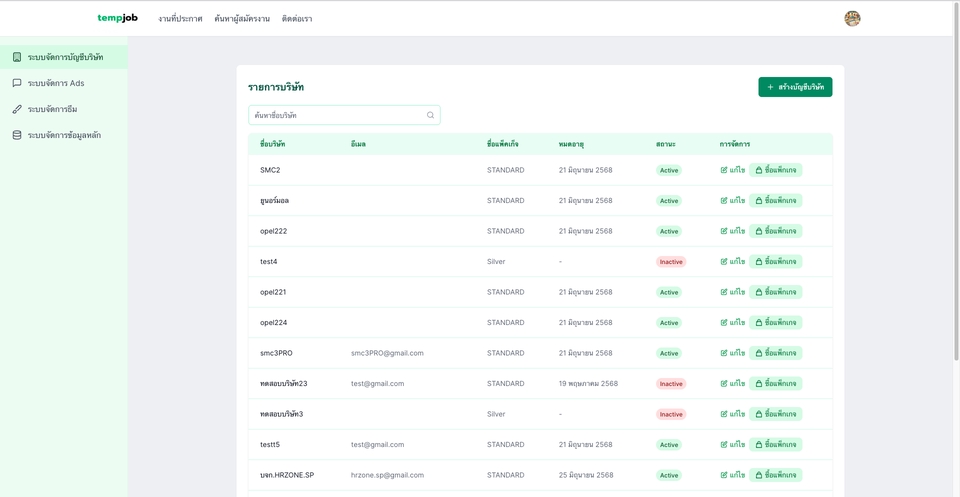Open ระบบจัดการ Ads chat icon
Viewport: 960px width, 497px height.
click(x=17, y=83)
